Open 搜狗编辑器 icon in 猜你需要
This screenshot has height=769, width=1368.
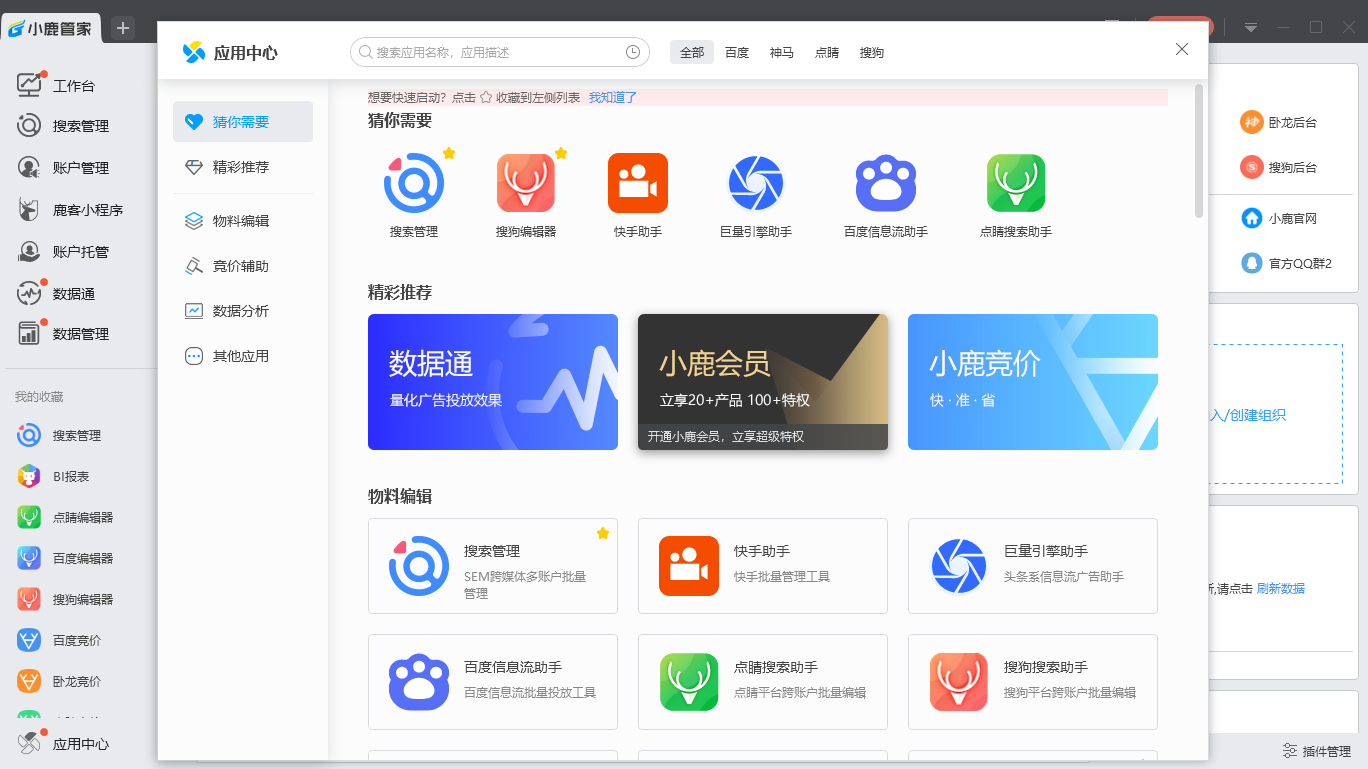click(x=526, y=183)
